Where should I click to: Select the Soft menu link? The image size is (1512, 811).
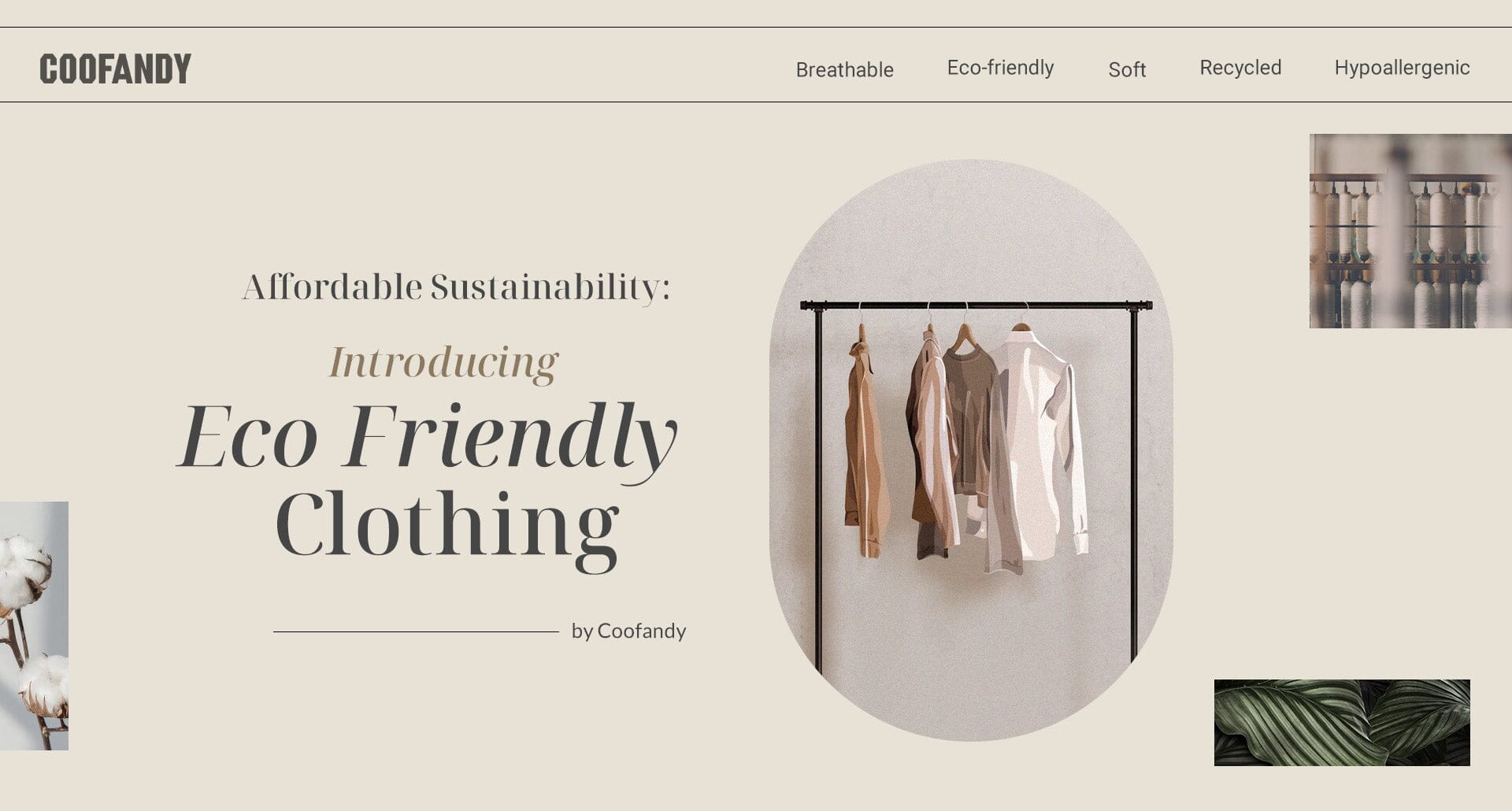coord(1127,70)
